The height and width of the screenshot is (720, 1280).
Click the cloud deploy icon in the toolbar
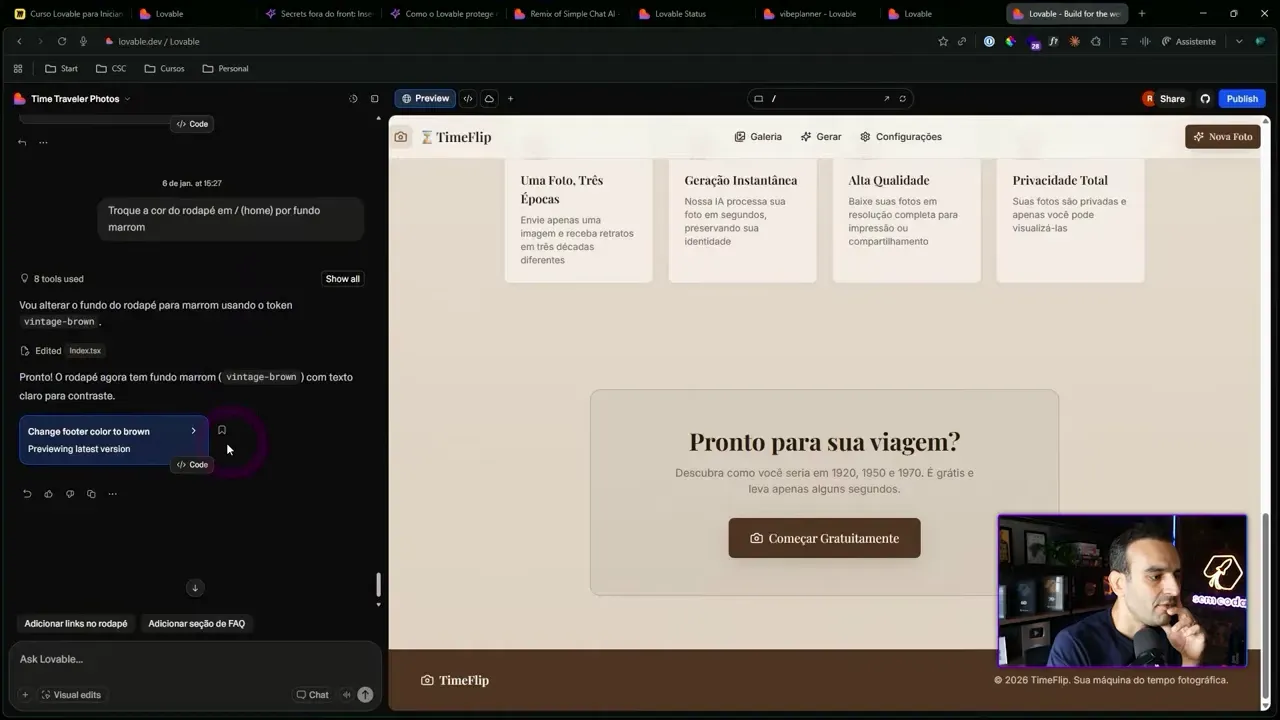(489, 98)
